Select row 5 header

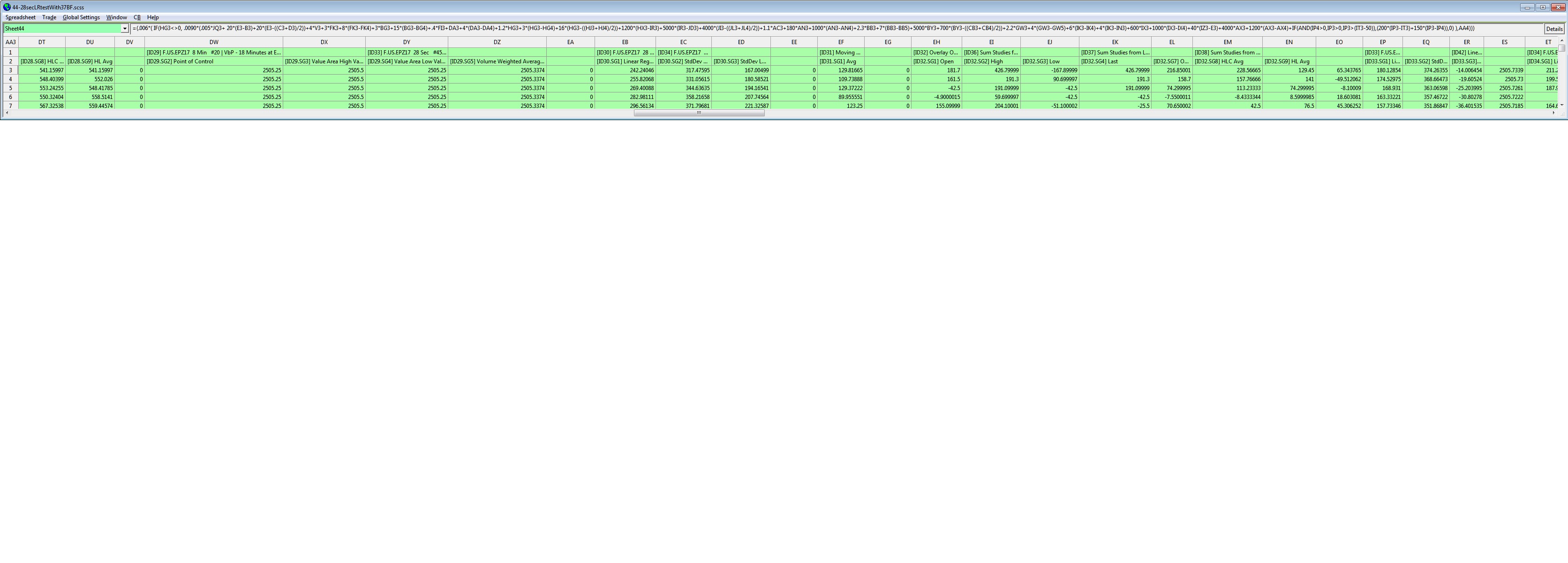pyautogui.click(x=10, y=88)
